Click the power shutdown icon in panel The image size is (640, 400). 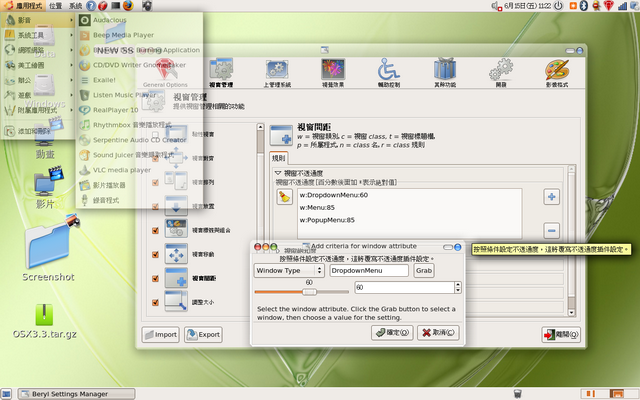[558, 6]
